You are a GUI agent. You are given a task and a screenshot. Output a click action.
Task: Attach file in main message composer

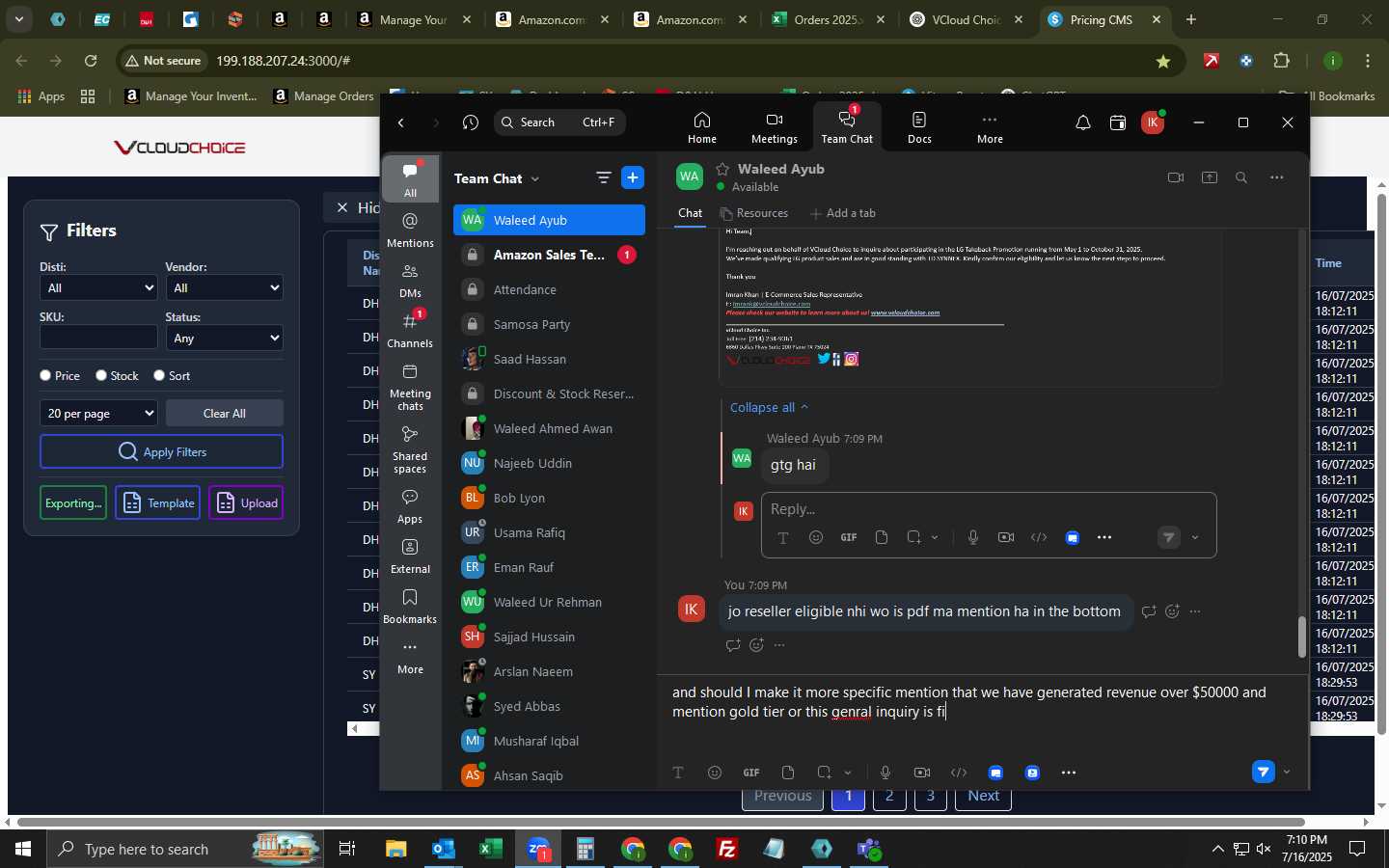pyautogui.click(x=788, y=773)
